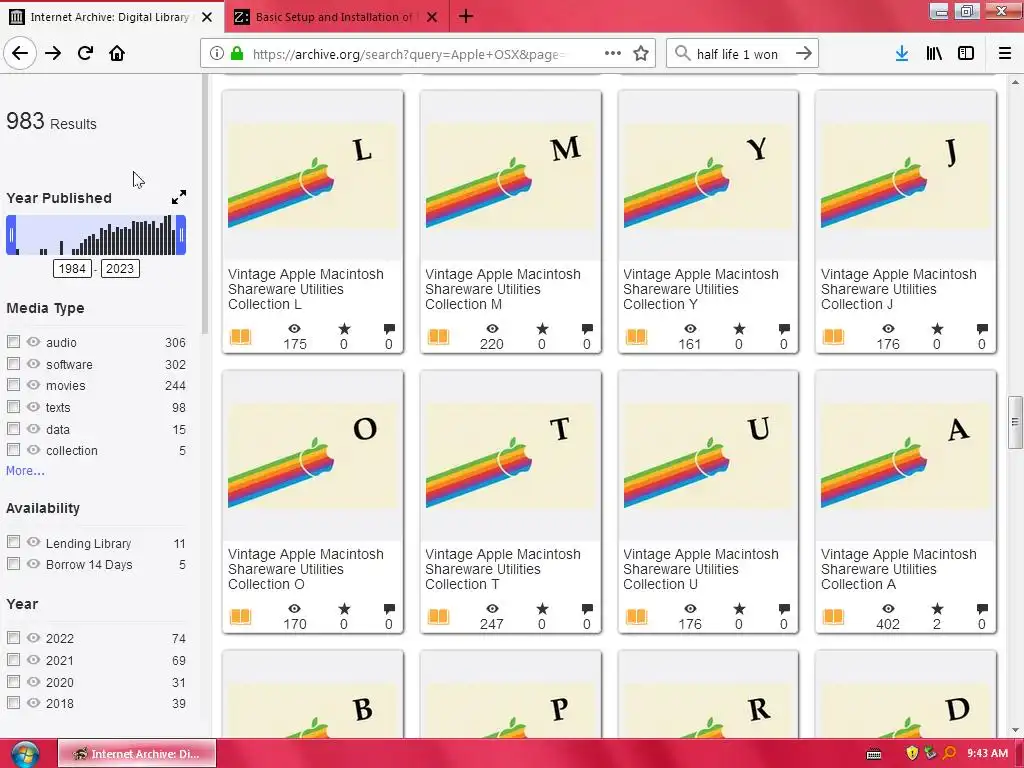Toggle eye icon for audio filter
This screenshot has width=1024, height=768.
coord(33,342)
